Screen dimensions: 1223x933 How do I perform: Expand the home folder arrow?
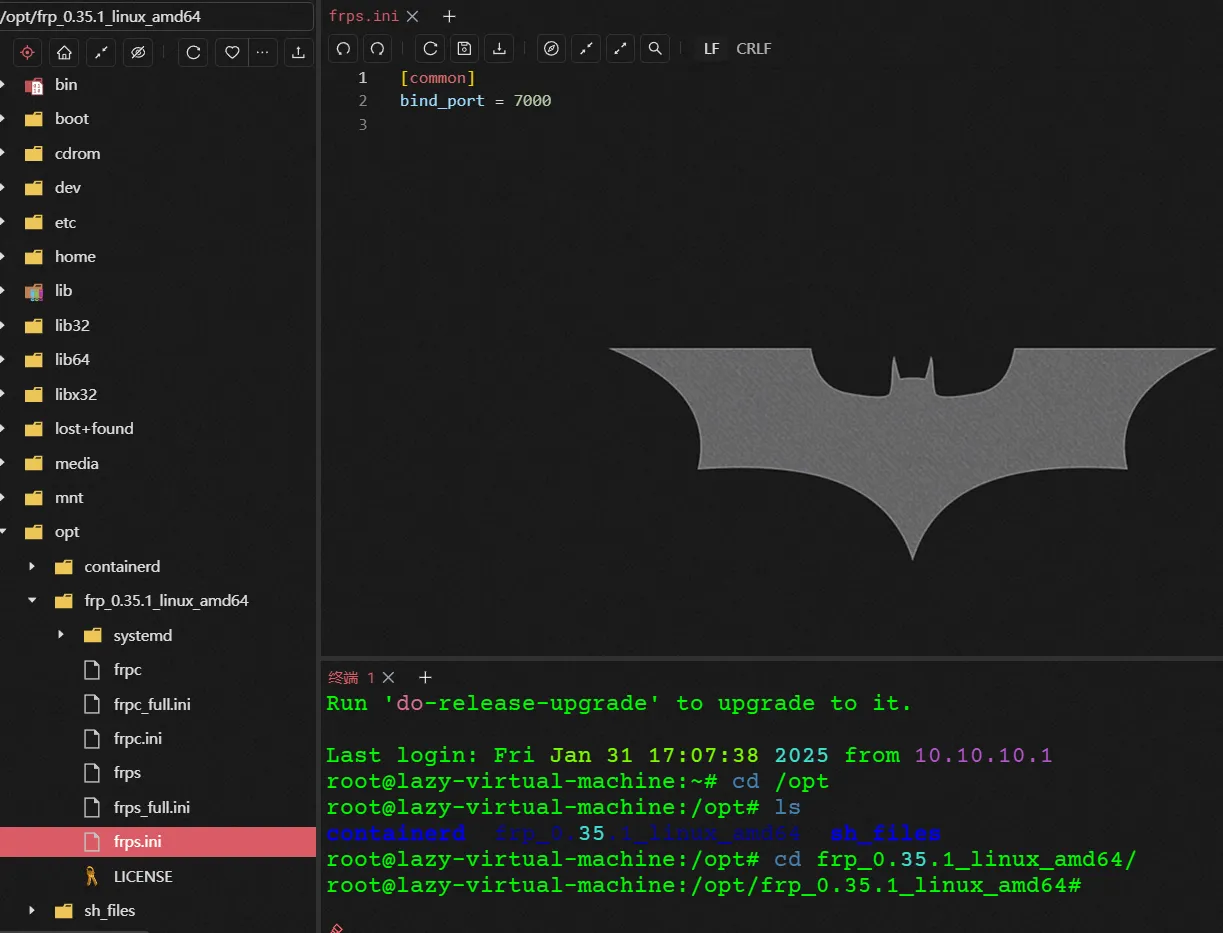click(4, 257)
